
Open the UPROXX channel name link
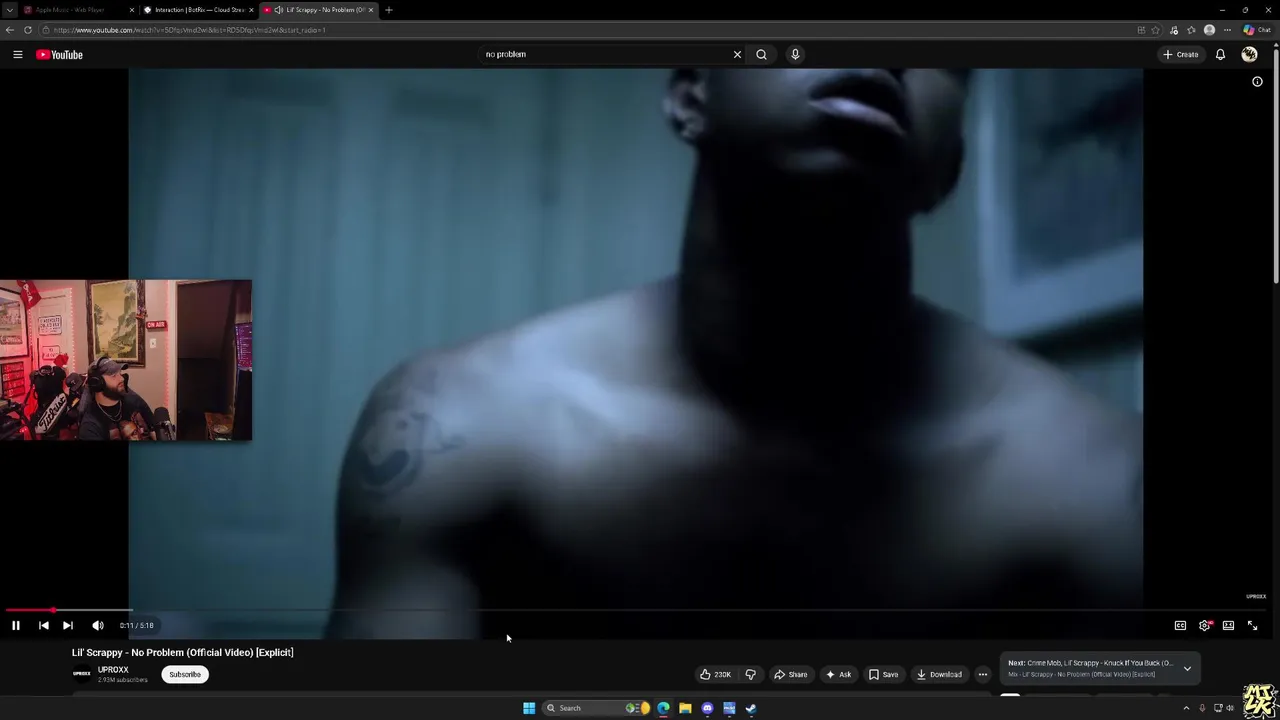tap(113, 670)
